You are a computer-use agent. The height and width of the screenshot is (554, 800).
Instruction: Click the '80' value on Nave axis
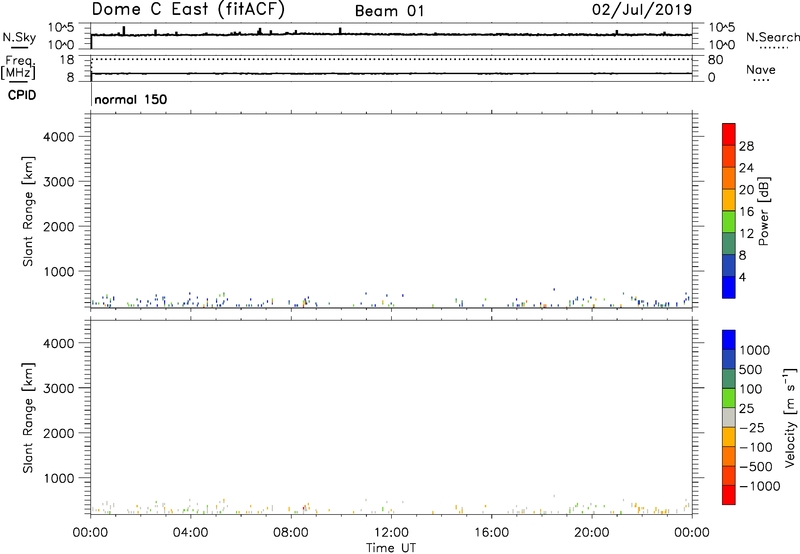[x=715, y=60]
